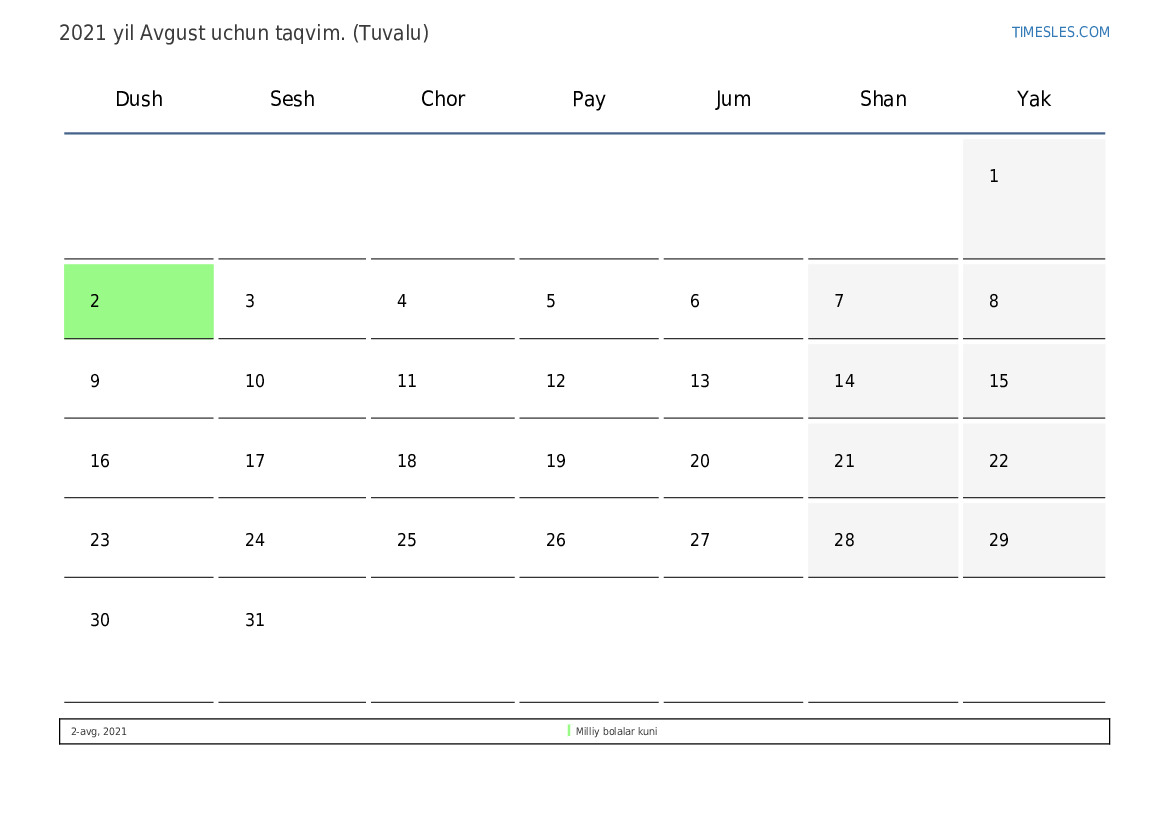The image size is (1169, 827).
Task: Click the Yak weekday header
Action: 1033,99
